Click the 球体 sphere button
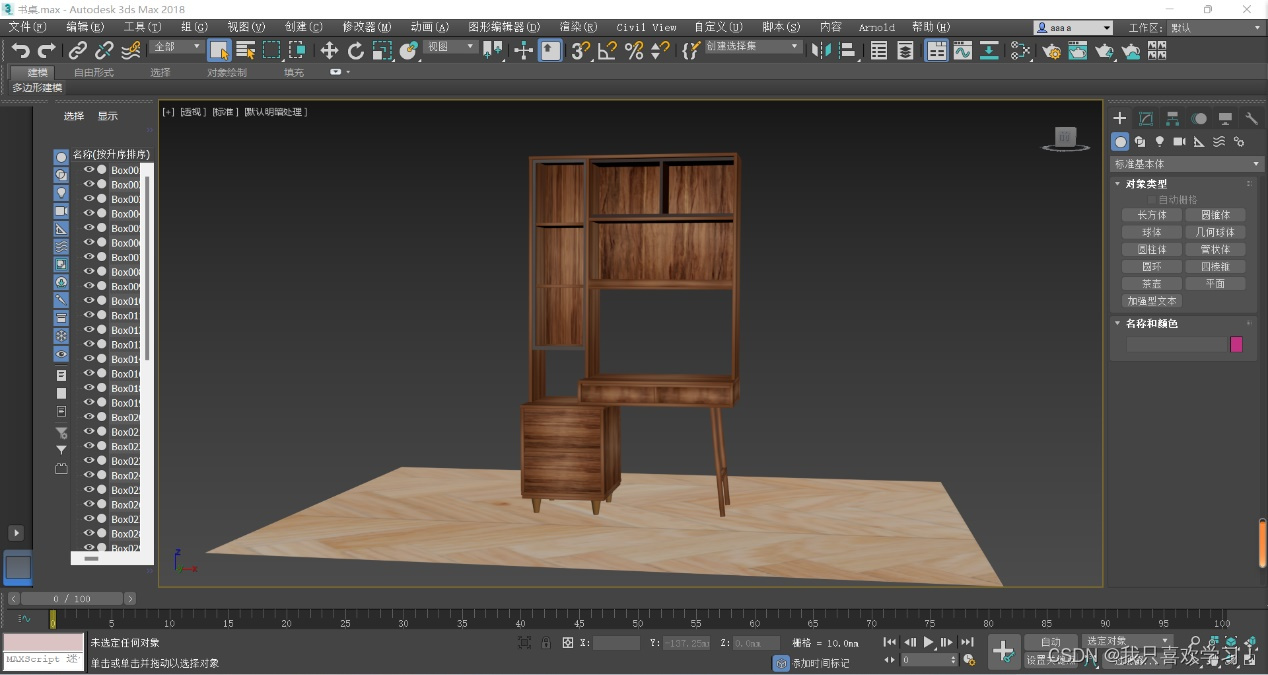Viewport: 1268px width, 675px height. point(1151,232)
